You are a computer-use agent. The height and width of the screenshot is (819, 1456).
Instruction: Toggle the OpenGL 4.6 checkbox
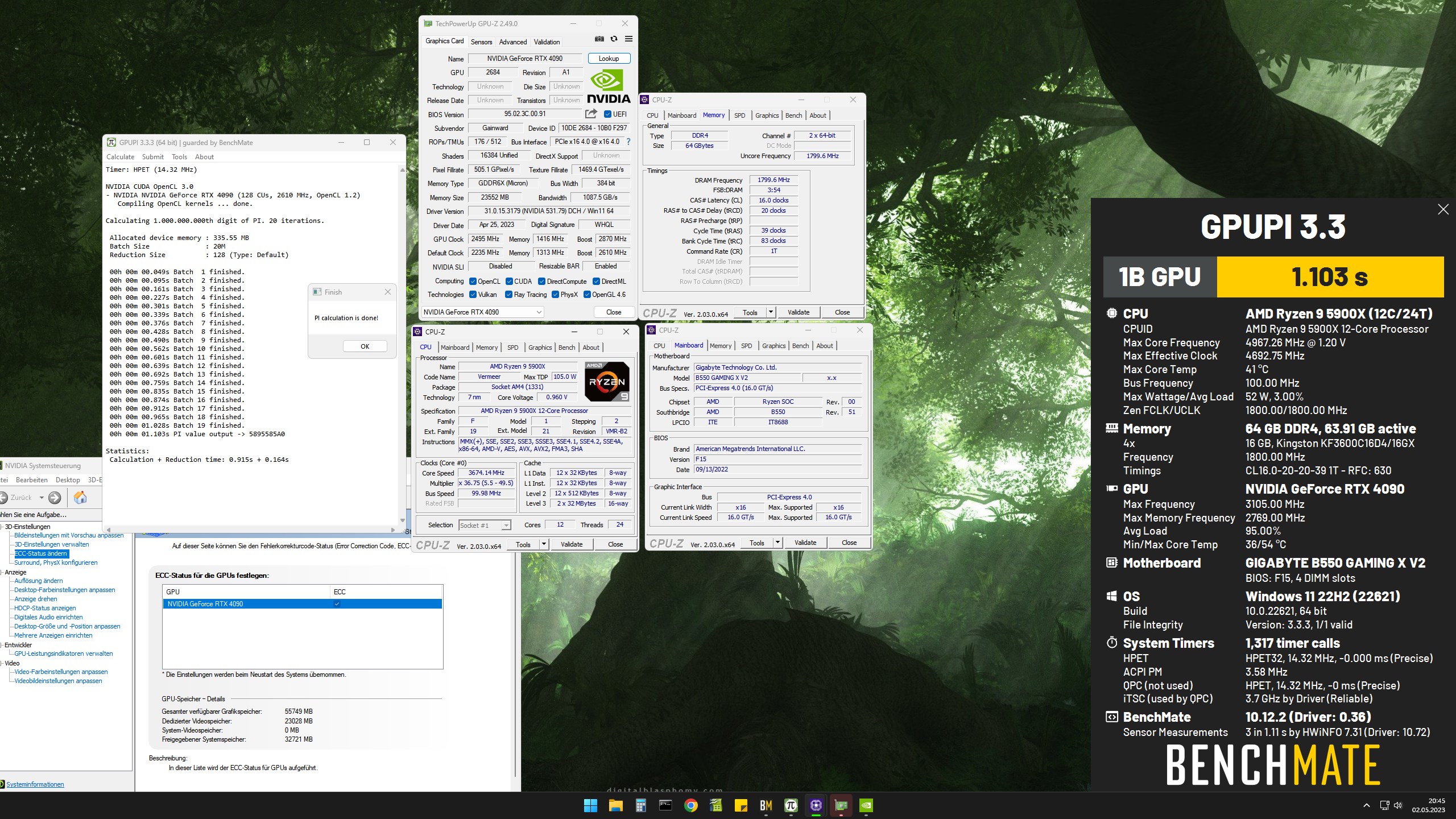(588, 295)
